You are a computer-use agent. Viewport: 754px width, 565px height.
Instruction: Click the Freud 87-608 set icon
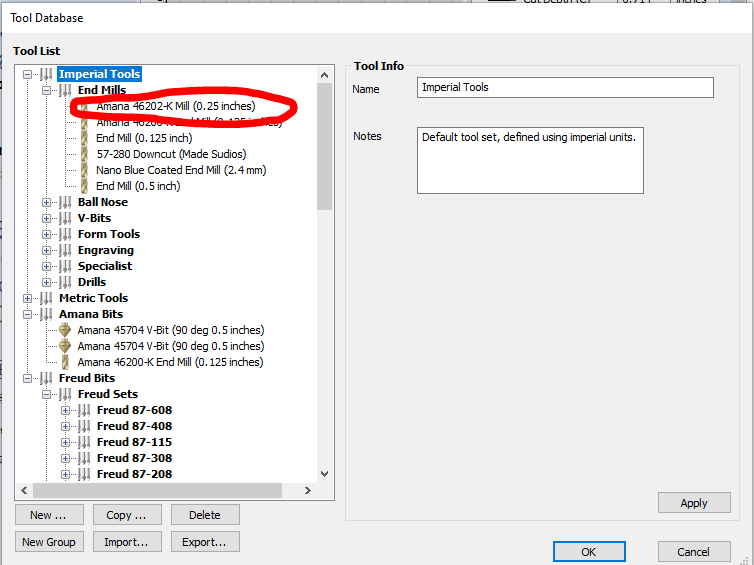[84, 410]
